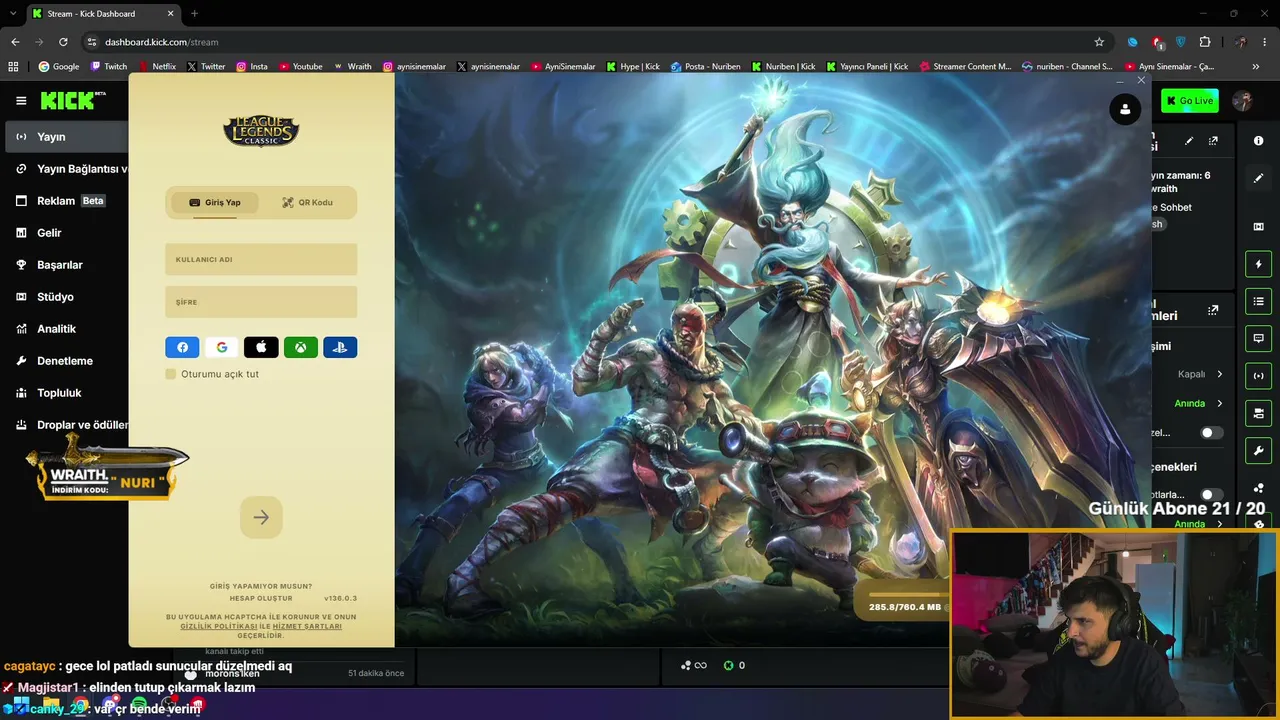Viewport: 1280px width, 720px height.
Task: Open Denetleme in the sidebar
Action: pos(66,361)
